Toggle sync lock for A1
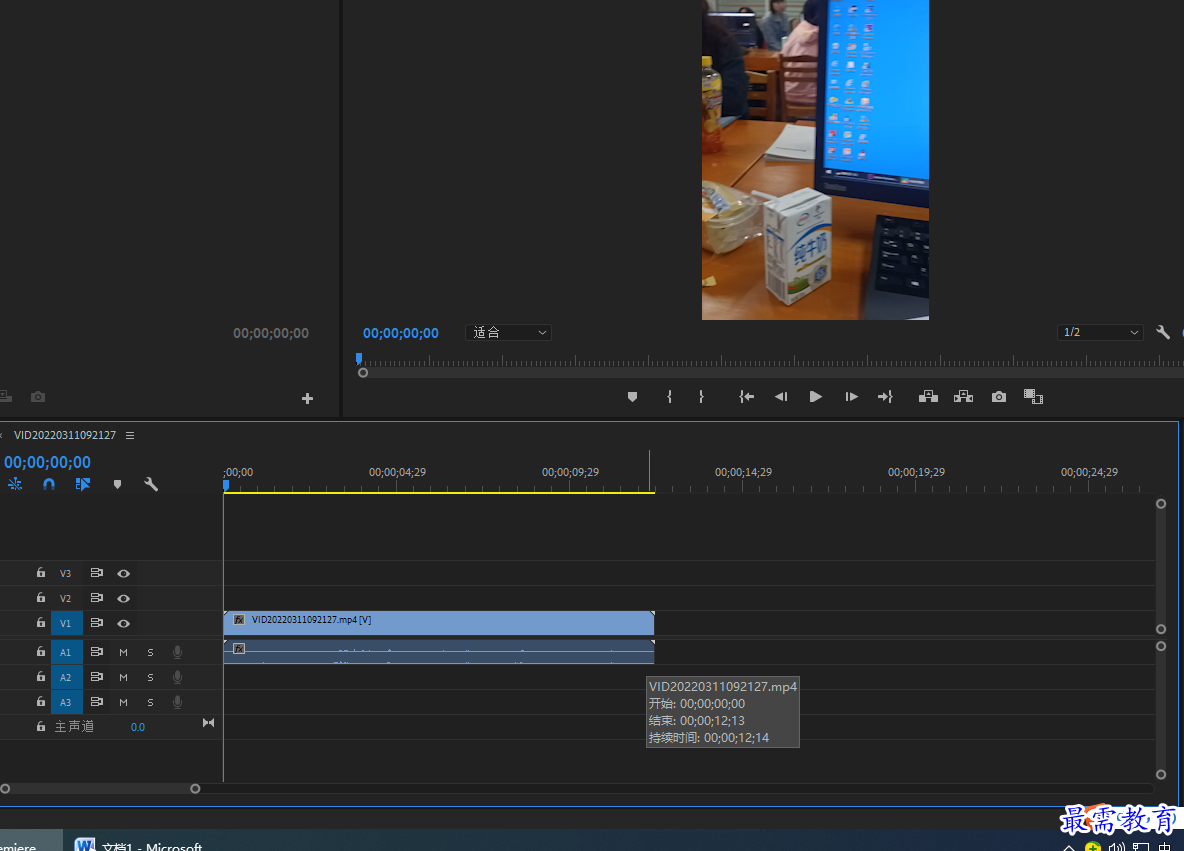Screen dimensions: 1184x851 click(97, 652)
